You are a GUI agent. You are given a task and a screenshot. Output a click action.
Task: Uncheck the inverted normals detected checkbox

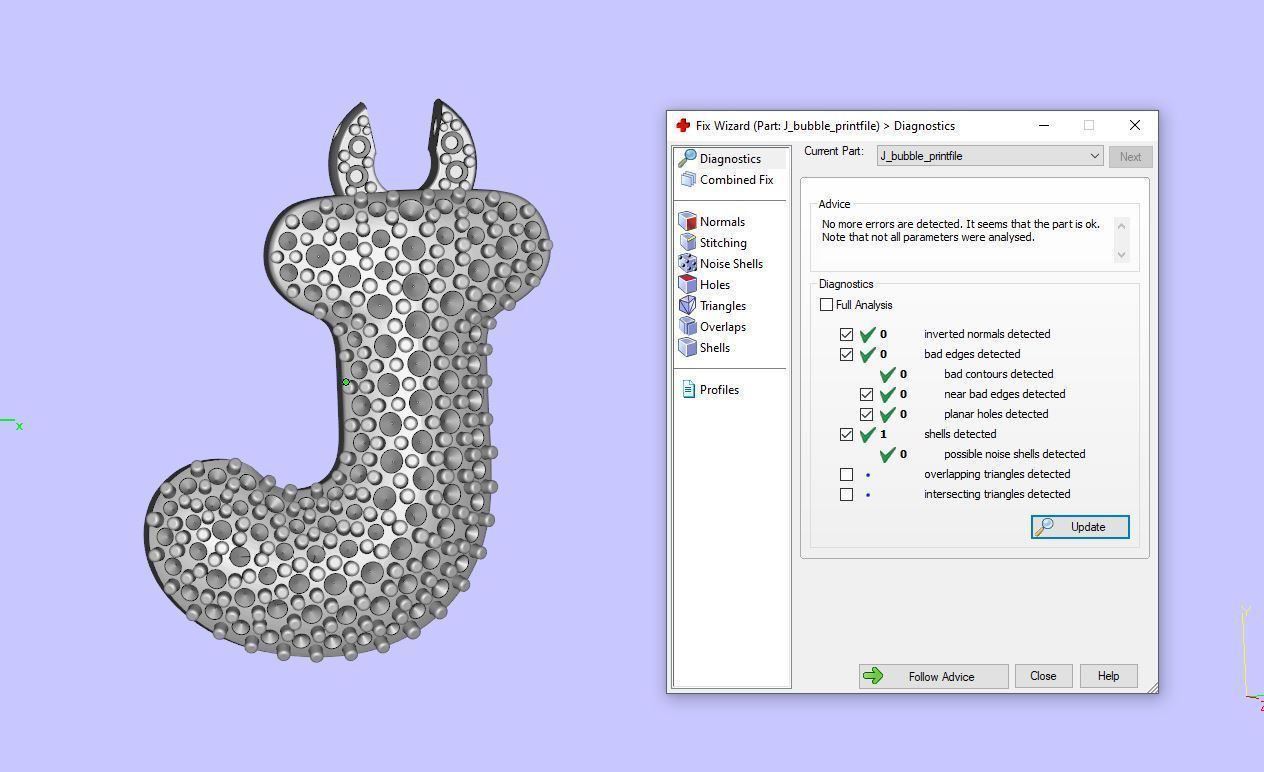point(847,334)
